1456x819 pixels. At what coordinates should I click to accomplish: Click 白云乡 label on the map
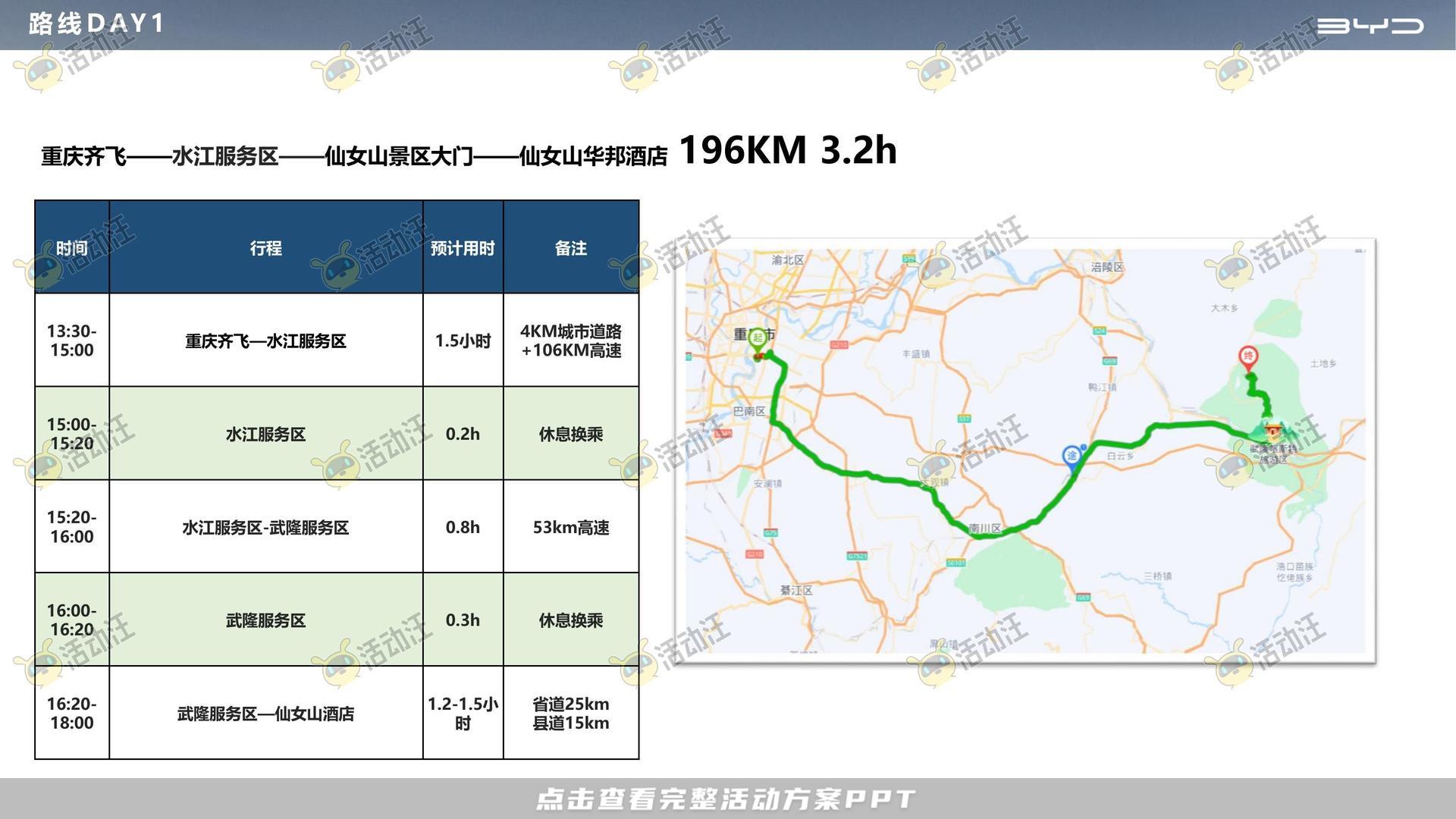pos(1120,456)
